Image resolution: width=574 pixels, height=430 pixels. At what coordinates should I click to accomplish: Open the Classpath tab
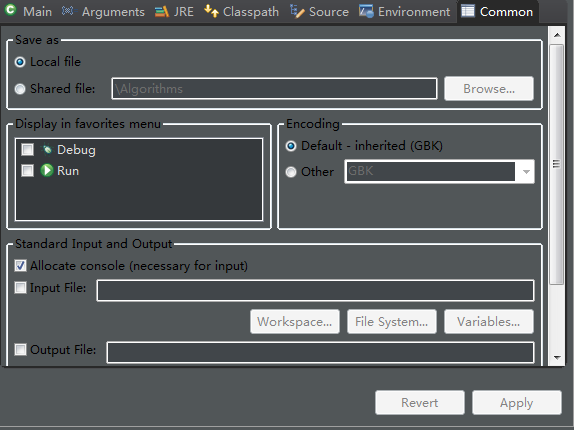pyautogui.click(x=242, y=12)
